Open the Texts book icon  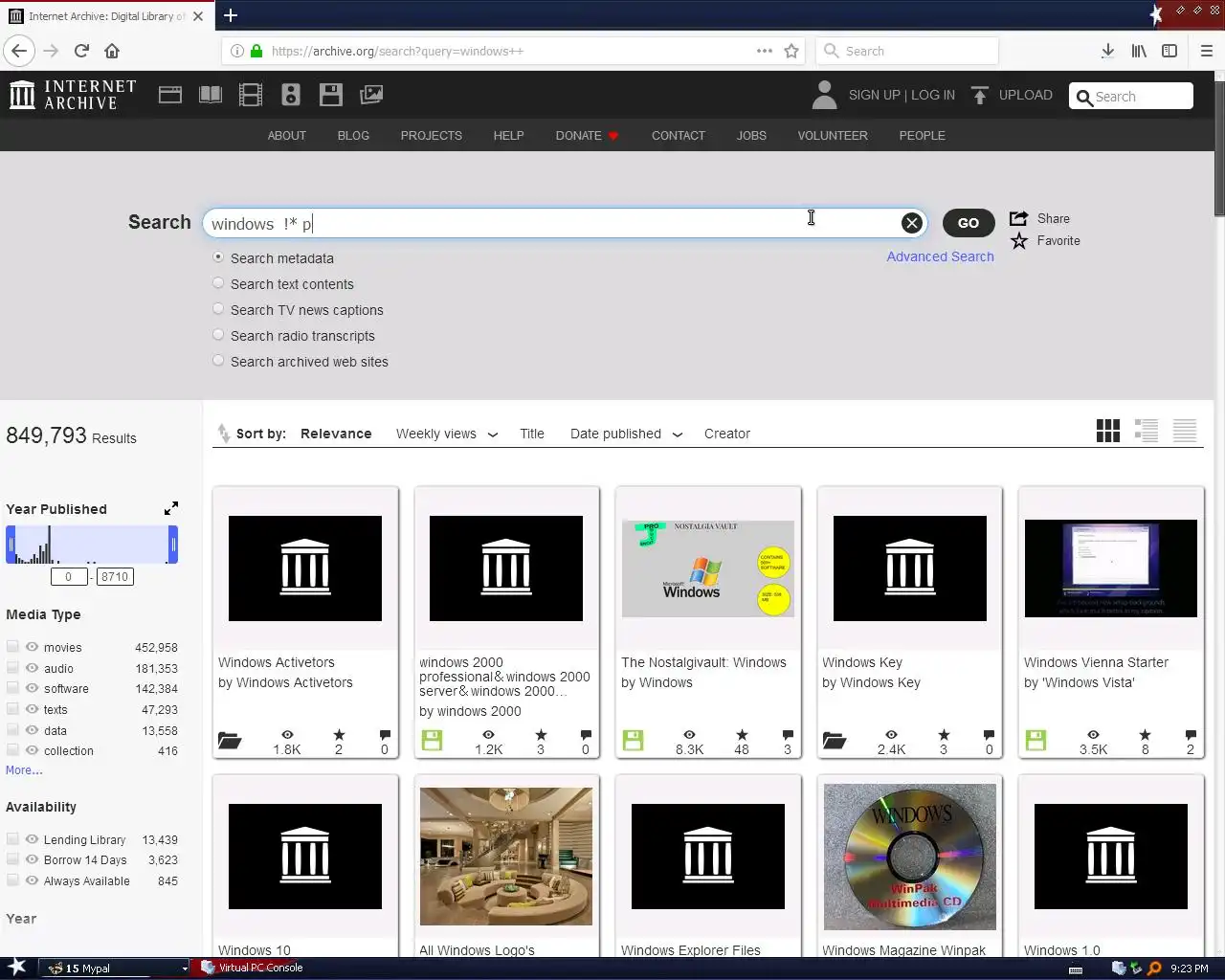211,95
